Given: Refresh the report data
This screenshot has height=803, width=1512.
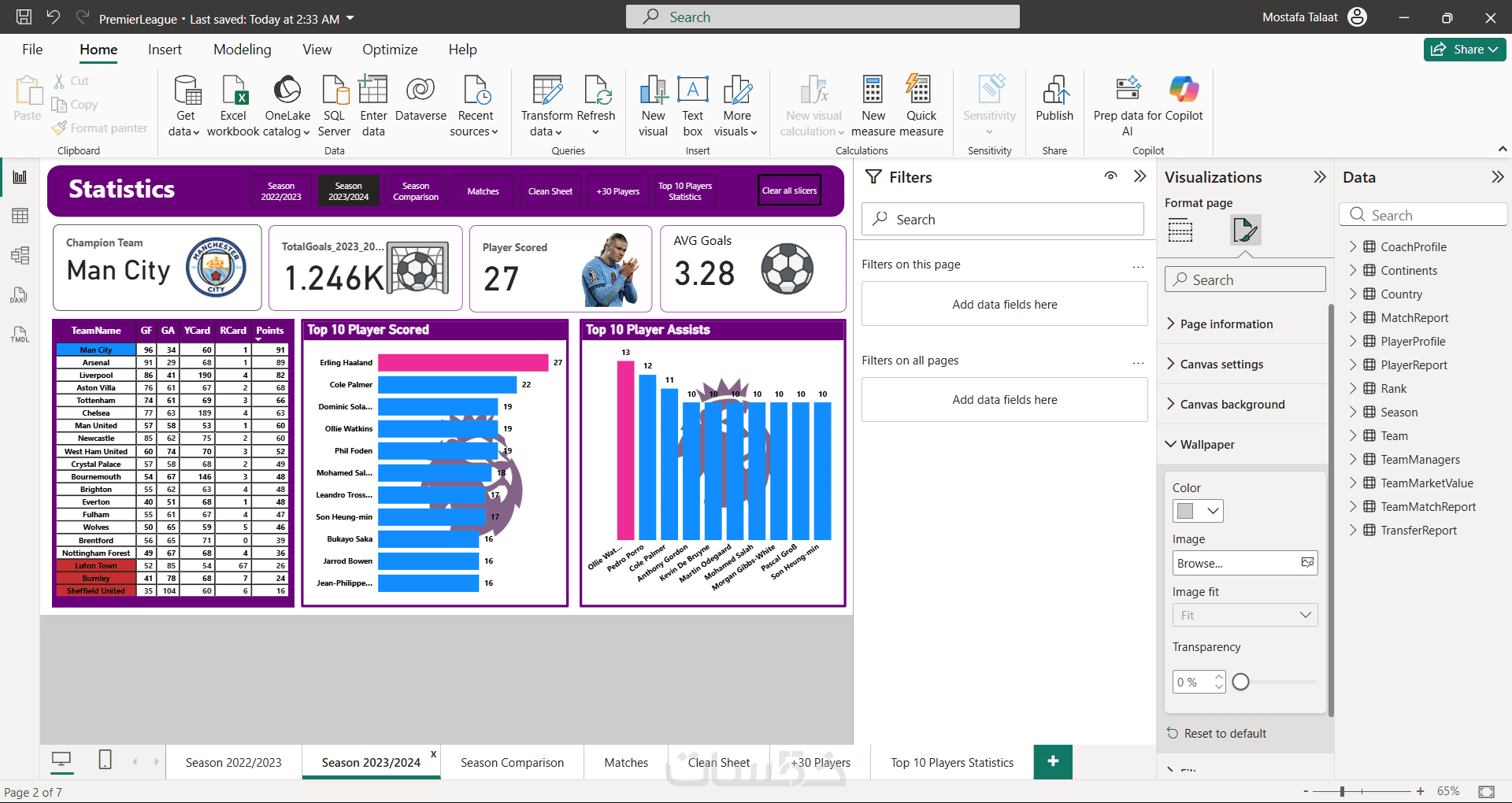Looking at the screenshot, I should click(596, 106).
